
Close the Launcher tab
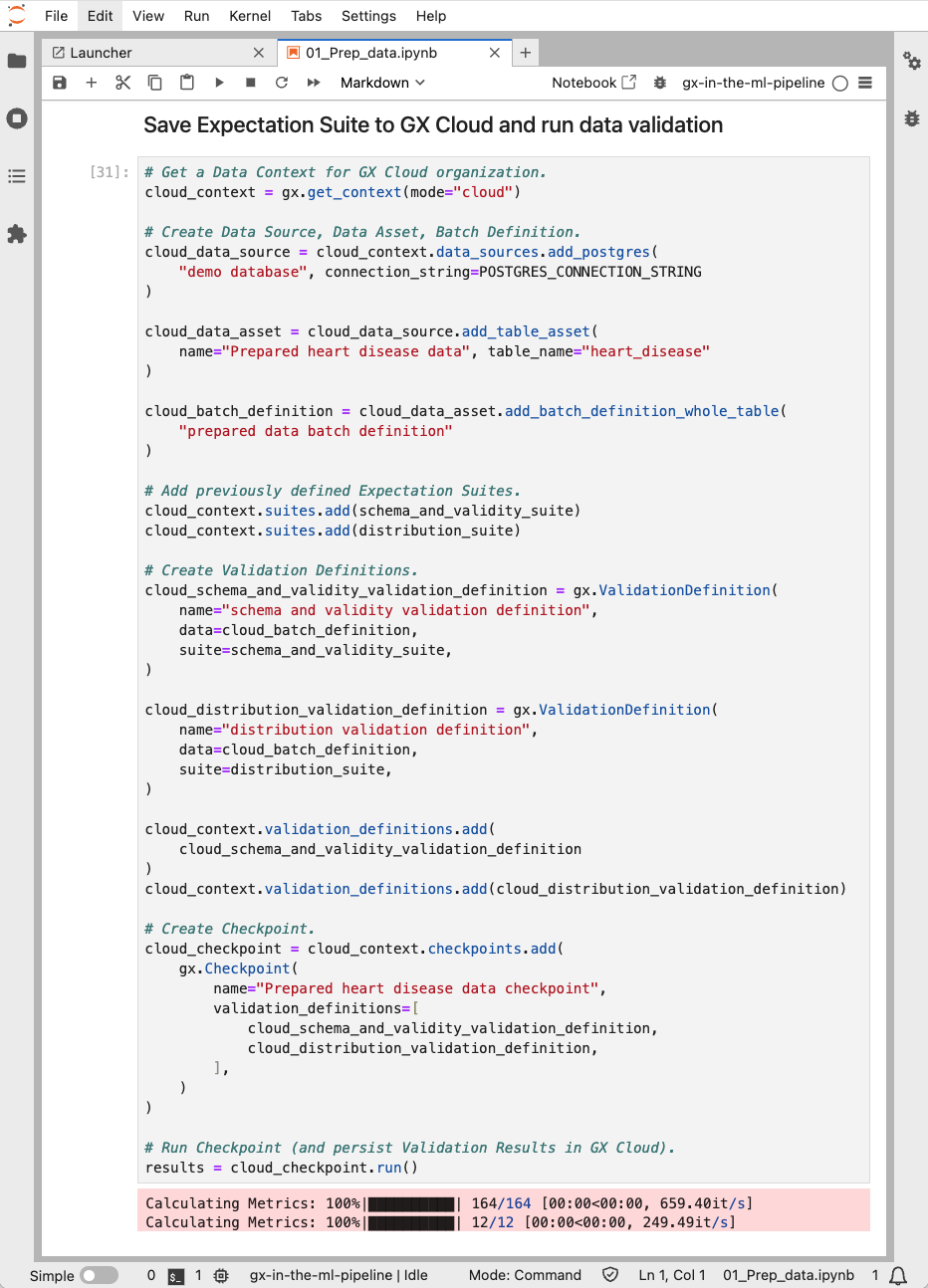[x=259, y=53]
